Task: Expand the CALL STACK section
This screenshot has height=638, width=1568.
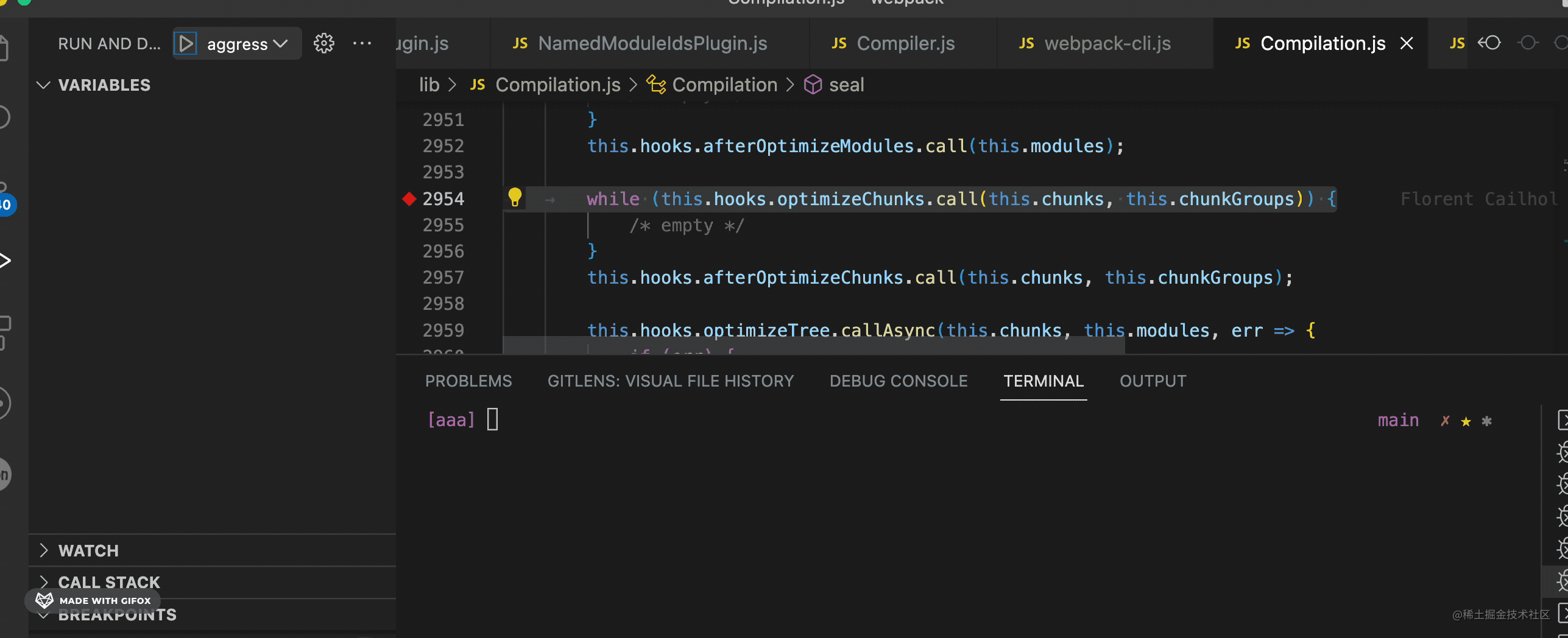Action: click(43, 583)
